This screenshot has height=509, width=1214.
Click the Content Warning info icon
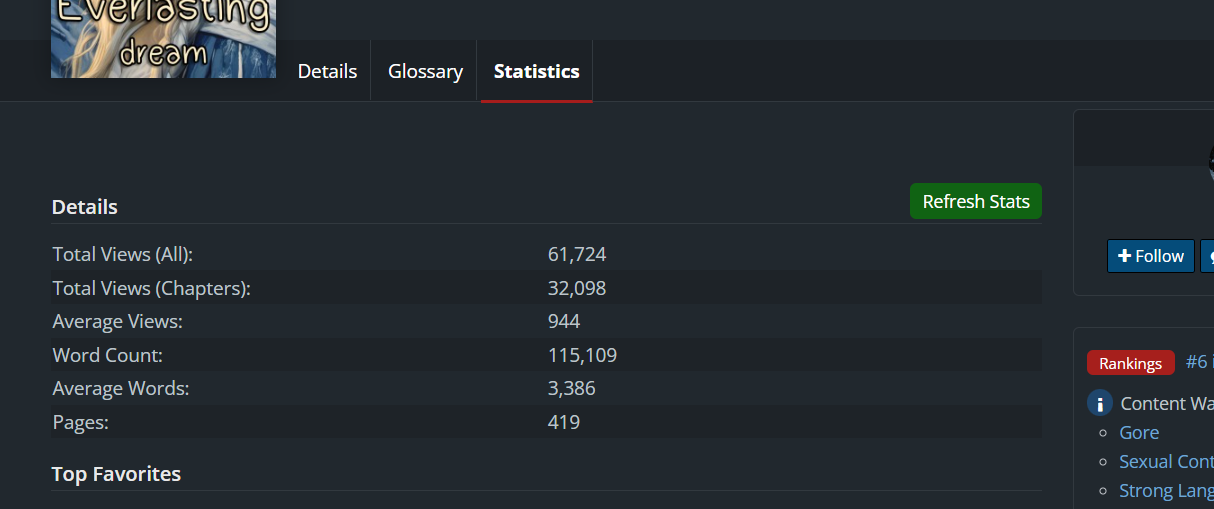1099,403
